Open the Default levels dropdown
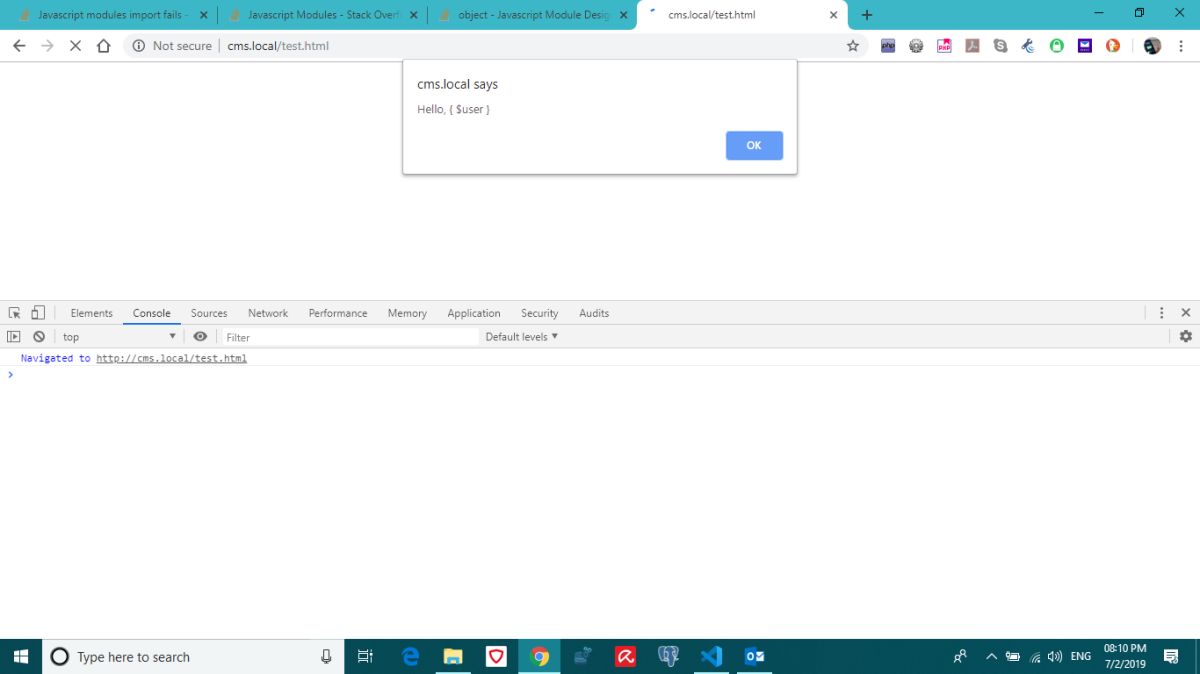The height and width of the screenshot is (674, 1200). [522, 337]
